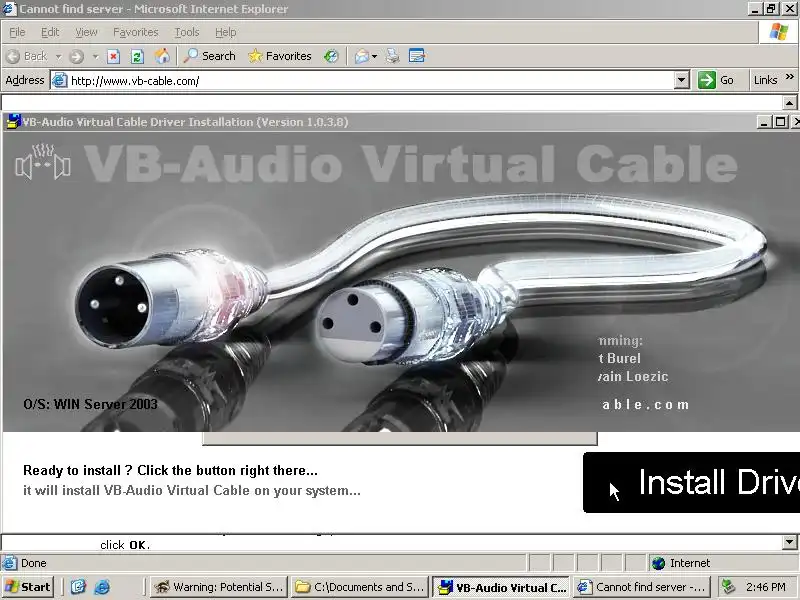This screenshot has height=600, width=800.
Task: Open the Help menu
Action: pos(226,32)
